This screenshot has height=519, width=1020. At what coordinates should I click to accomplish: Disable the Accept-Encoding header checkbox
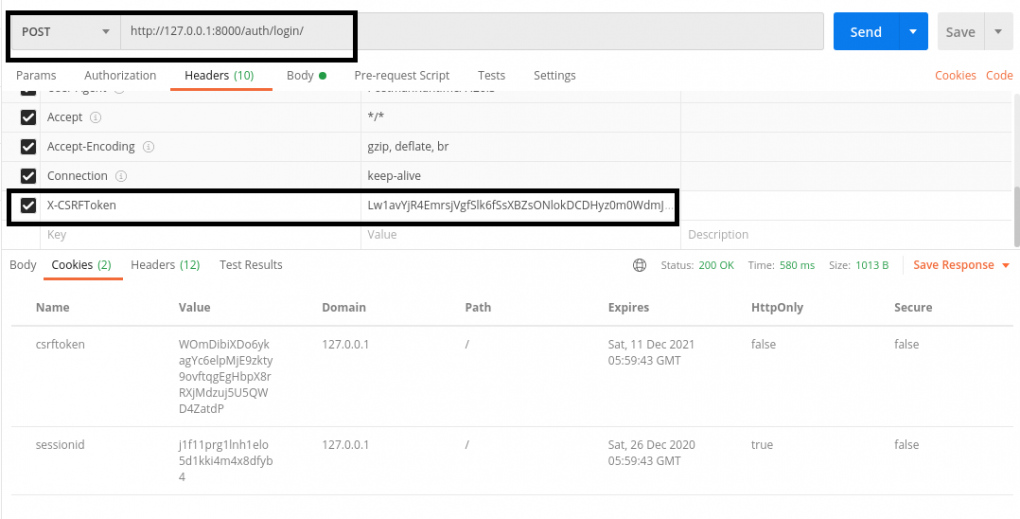point(29,147)
